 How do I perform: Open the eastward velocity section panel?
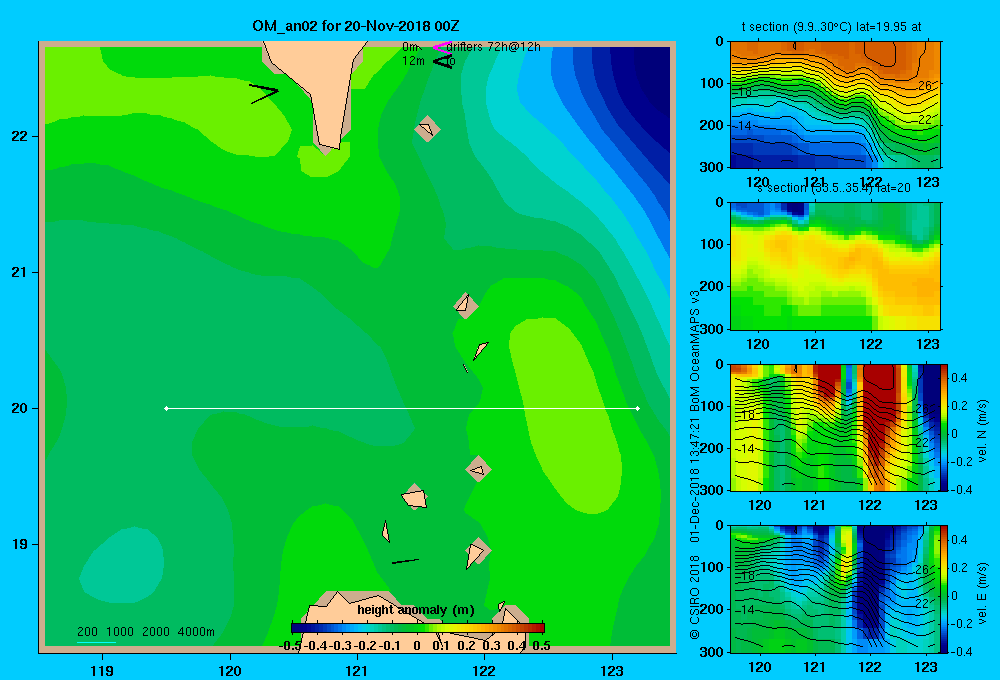[835, 589]
